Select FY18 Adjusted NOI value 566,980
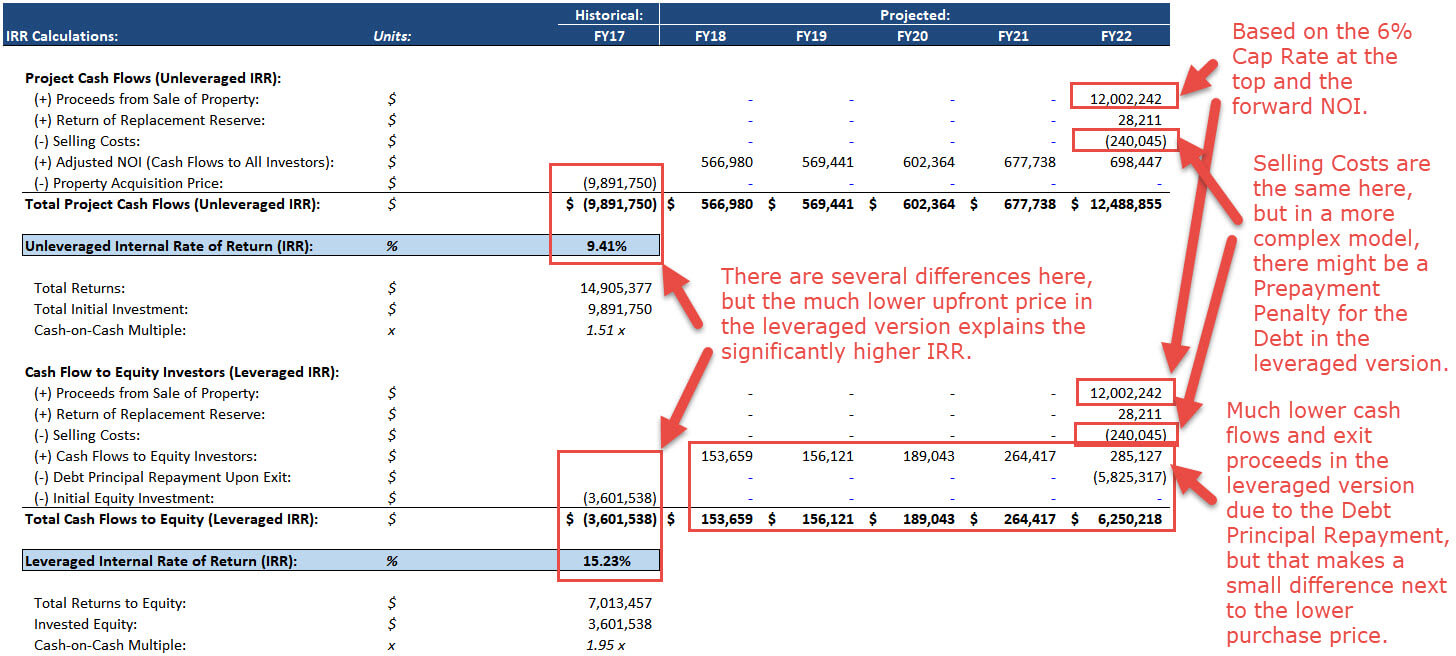Image resolution: width=1456 pixels, height=656 pixels. [x=727, y=162]
